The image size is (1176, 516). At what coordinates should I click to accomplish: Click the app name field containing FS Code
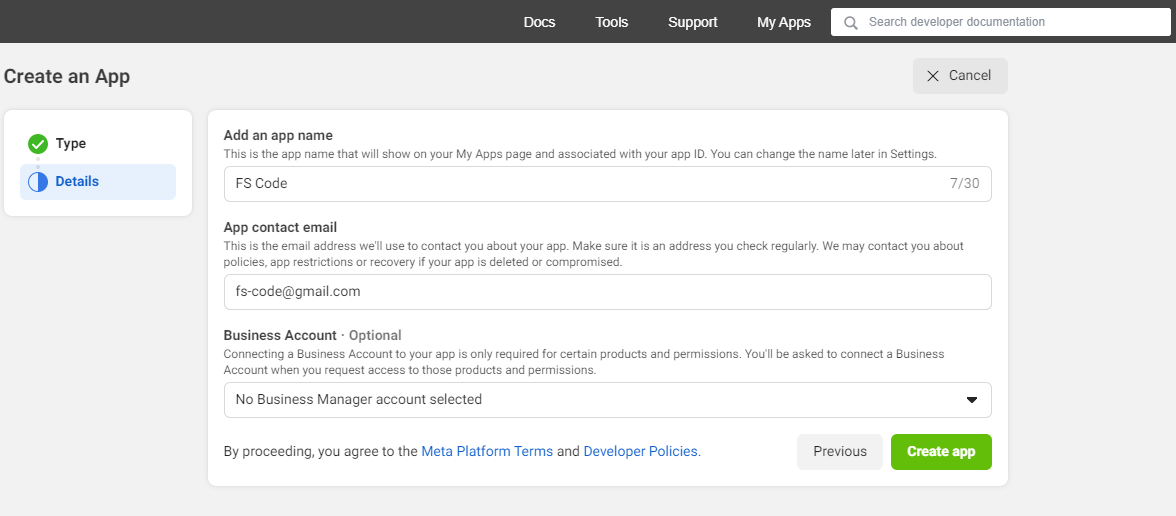point(608,184)
